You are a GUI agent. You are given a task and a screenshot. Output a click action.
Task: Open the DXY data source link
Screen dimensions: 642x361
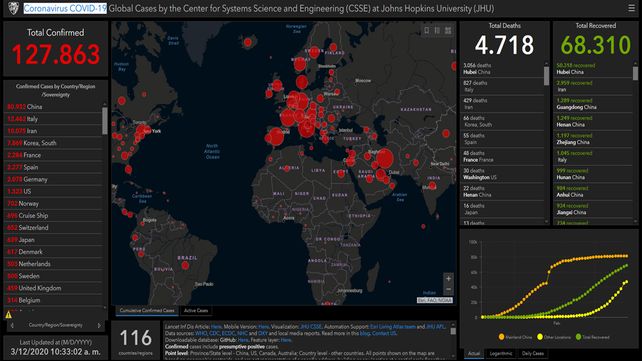[x=263, y=334]
